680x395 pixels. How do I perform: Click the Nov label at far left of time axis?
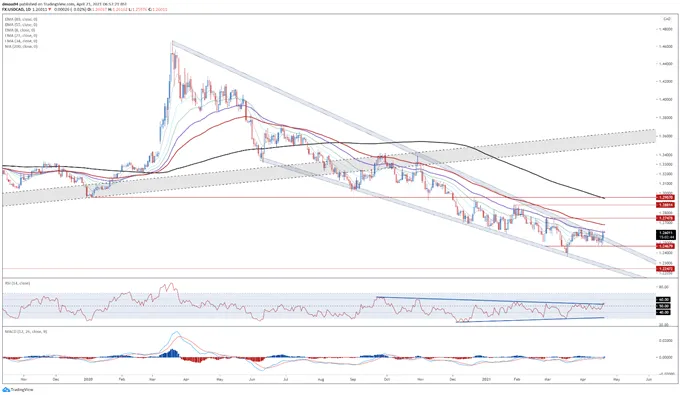[23, 379]
